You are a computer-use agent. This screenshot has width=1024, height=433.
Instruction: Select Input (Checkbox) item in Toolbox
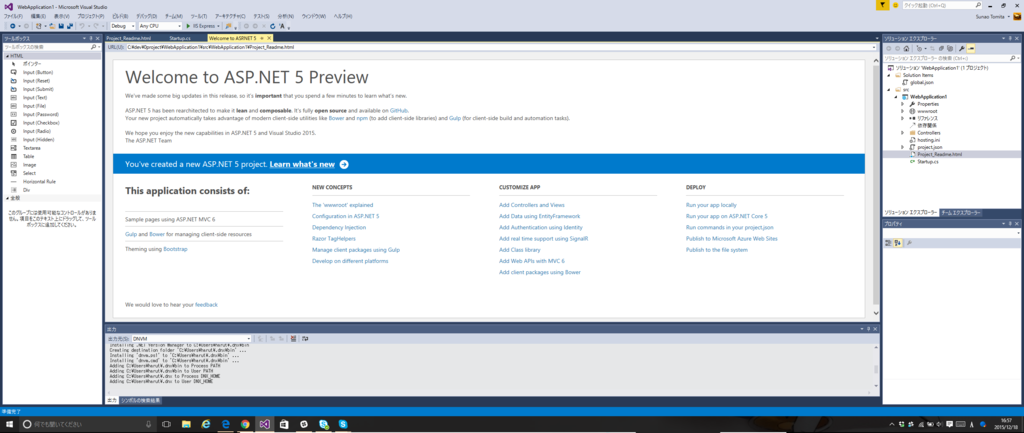pyautogui.click(x=40, y=122)
